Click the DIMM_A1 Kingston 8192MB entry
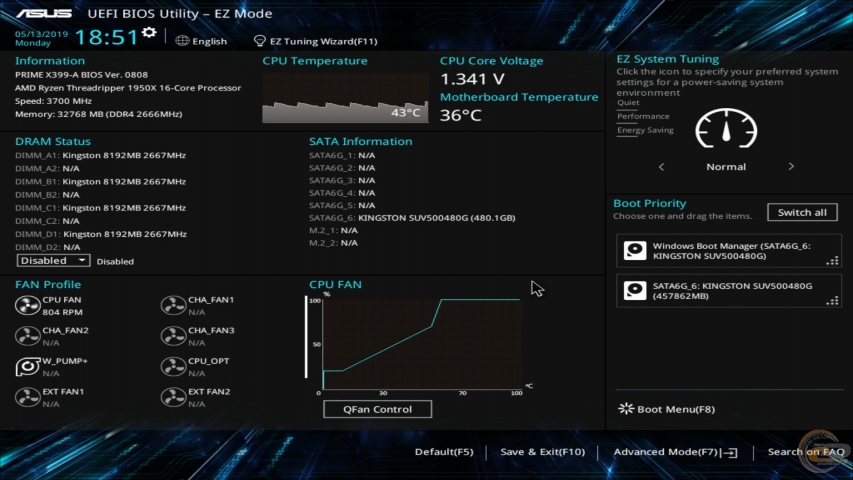The height and width of the screenshot is (480, 853). [x=101, y=155]
